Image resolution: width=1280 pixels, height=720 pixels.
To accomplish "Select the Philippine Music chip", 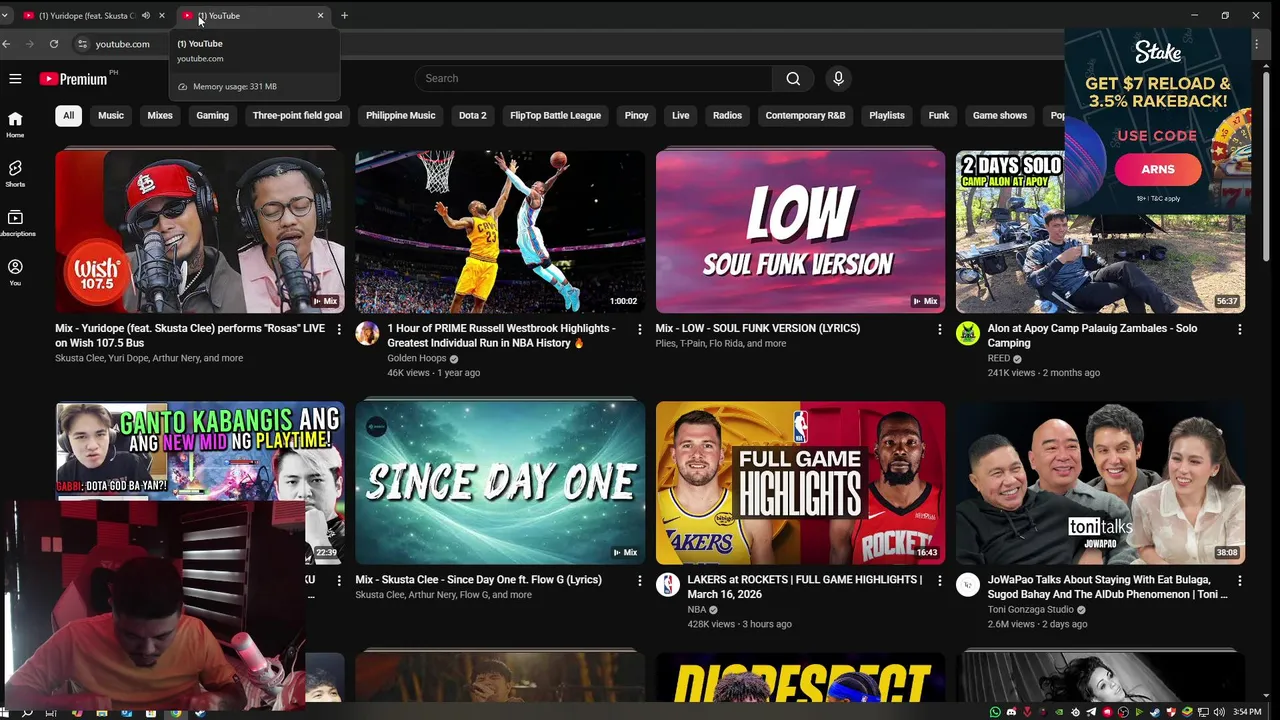I will click(400, 115).
